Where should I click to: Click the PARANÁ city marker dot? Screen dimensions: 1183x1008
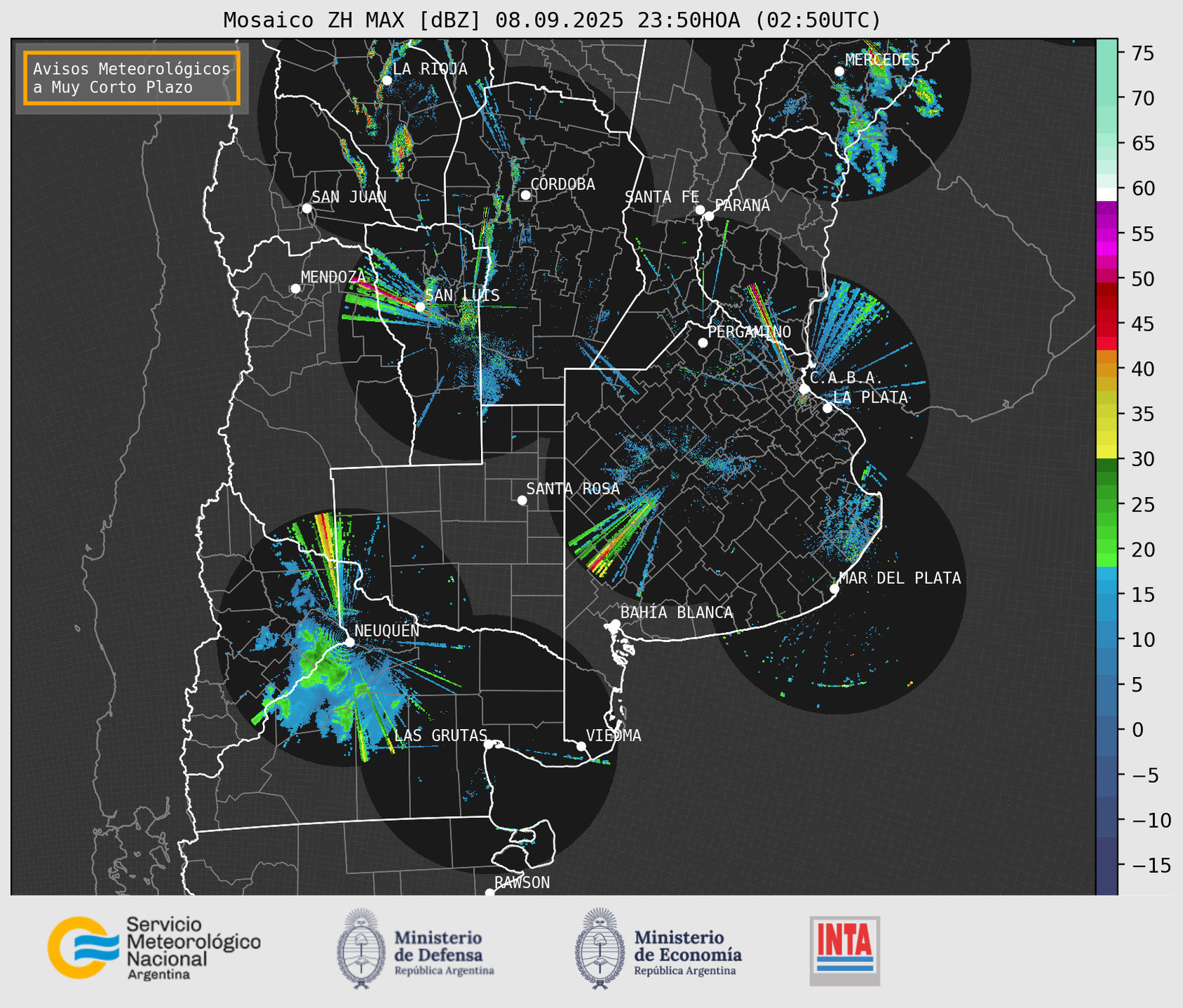pyautogui.click(x=709, y=216)
